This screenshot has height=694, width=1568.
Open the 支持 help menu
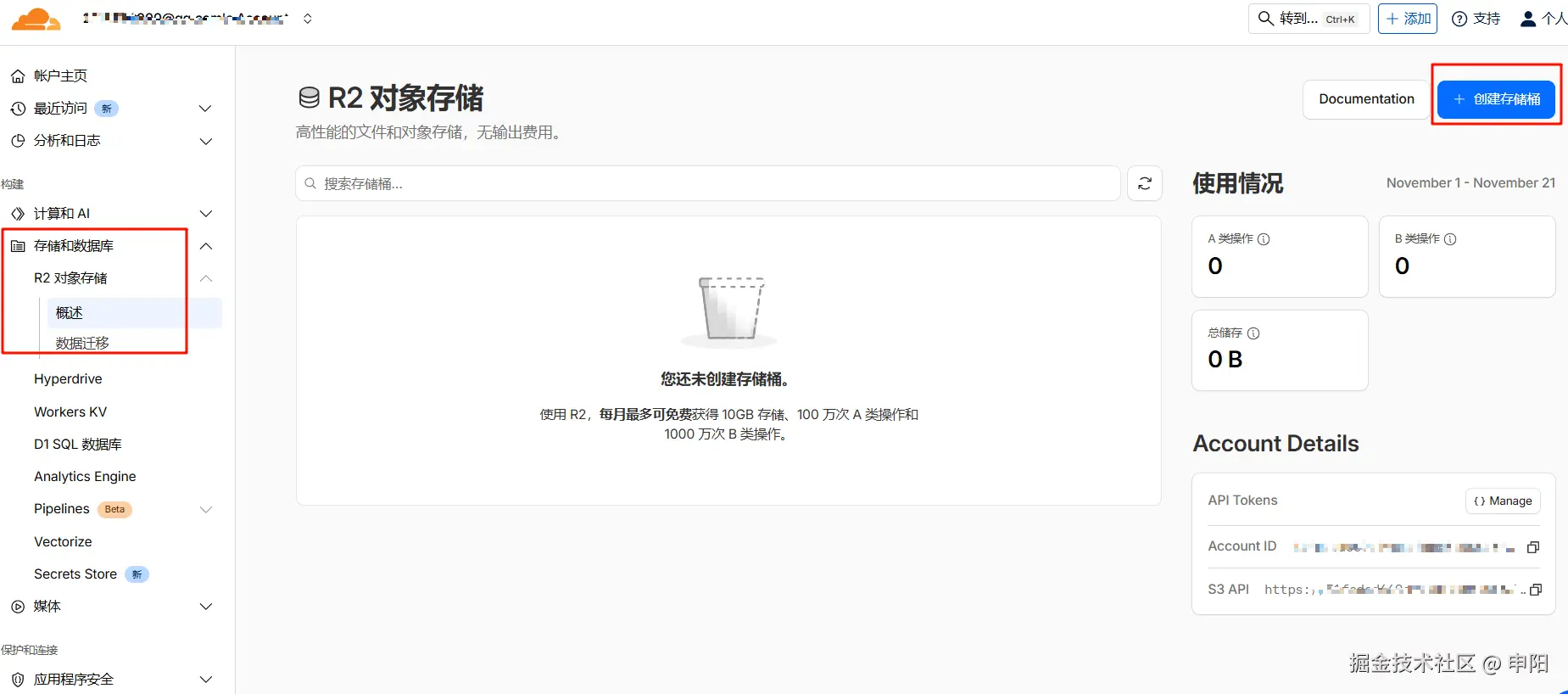pos(1476,19)
